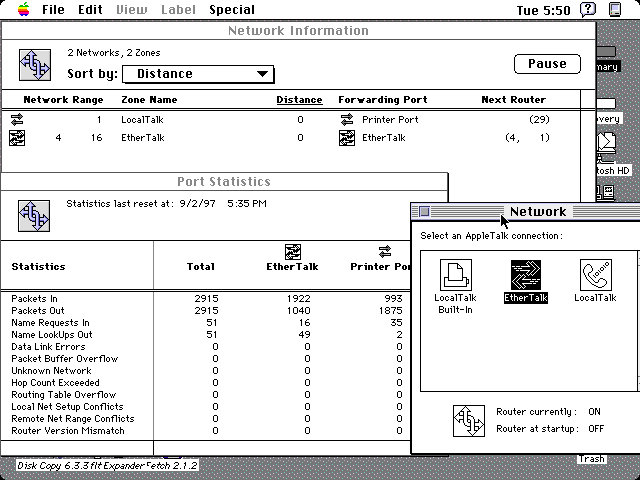Click the router icon in Network Information
Viewport: 640px width, 480px height.
click(x=35, y=65)
